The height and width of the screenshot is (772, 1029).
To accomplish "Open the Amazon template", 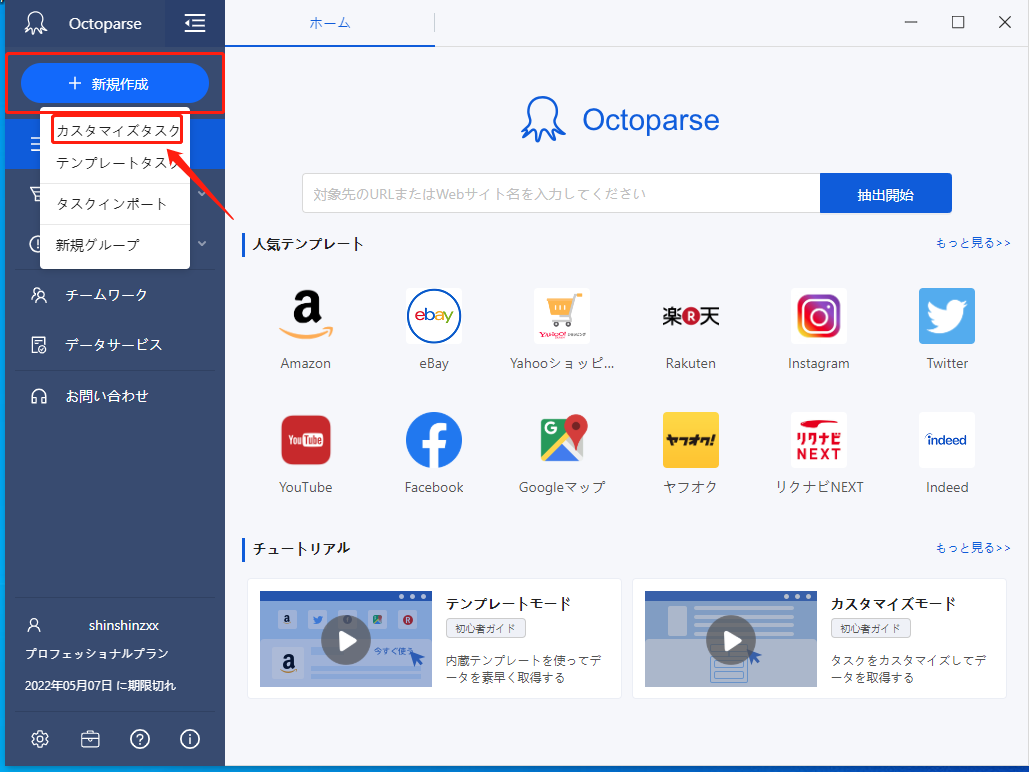I will (x=305, y=316).
